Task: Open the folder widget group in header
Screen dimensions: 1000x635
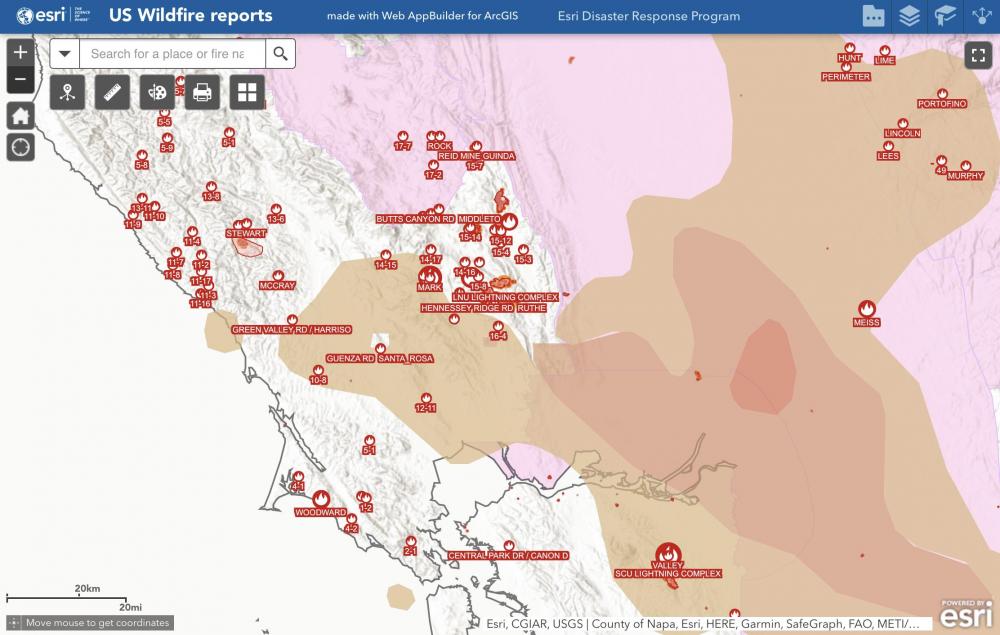Action: click(873, 16)
